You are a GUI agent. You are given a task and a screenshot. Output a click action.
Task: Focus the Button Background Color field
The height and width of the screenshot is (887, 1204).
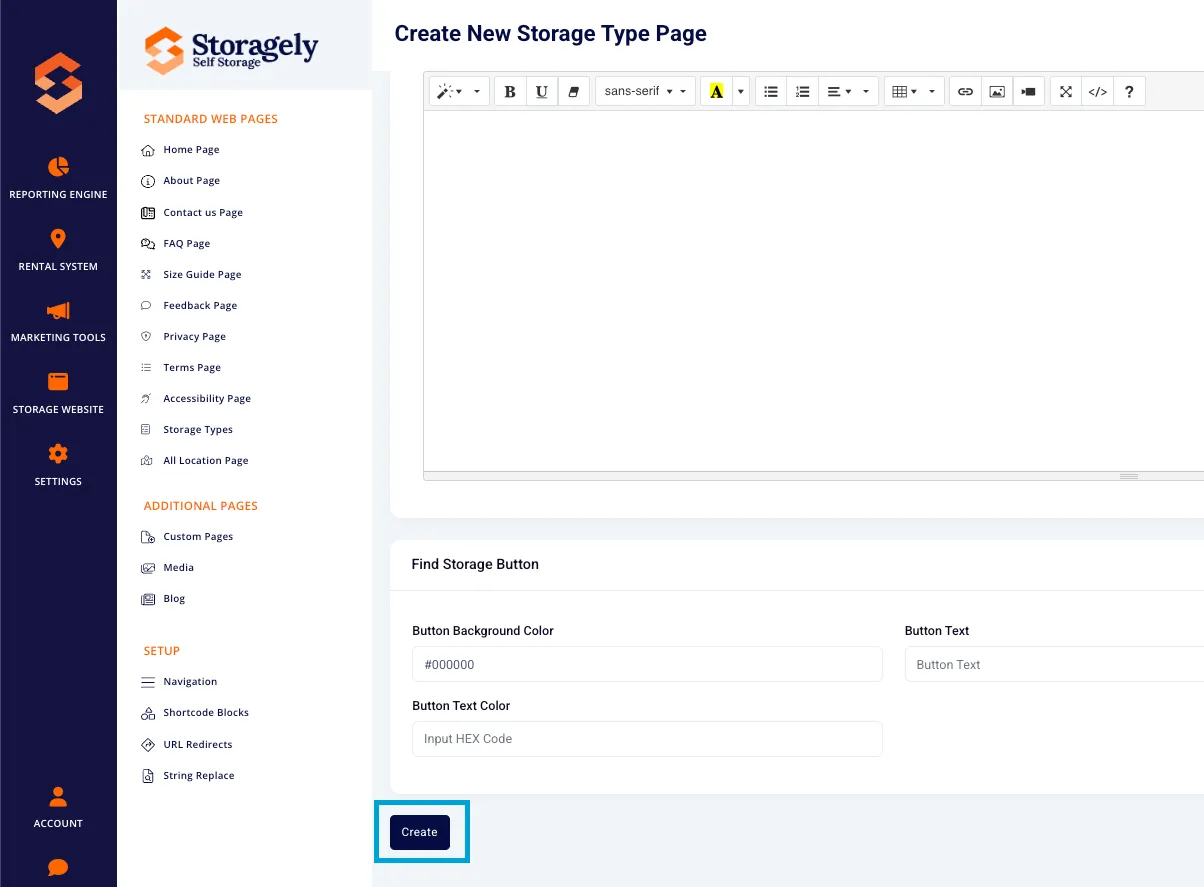647,664
